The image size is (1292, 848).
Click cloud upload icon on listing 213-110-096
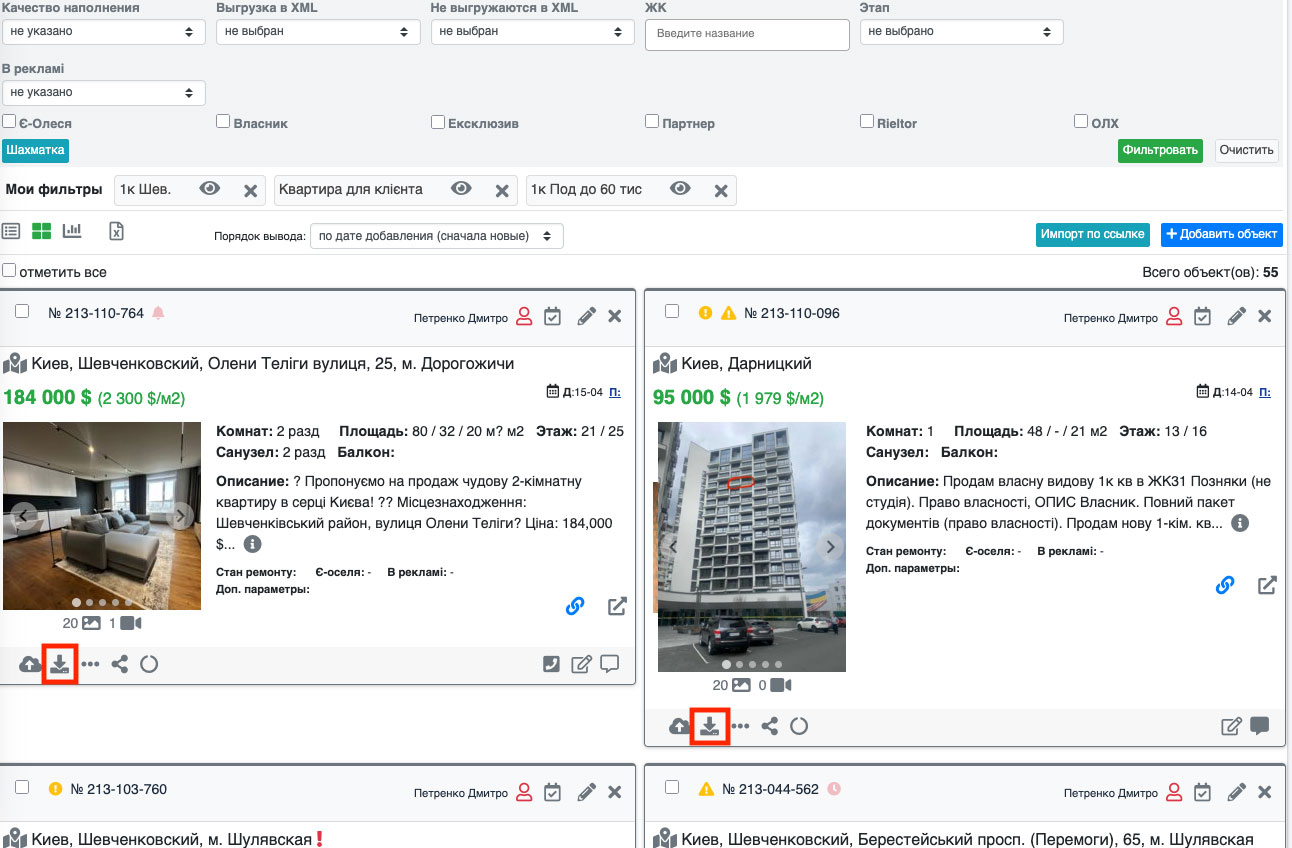[x=679, y=727]
